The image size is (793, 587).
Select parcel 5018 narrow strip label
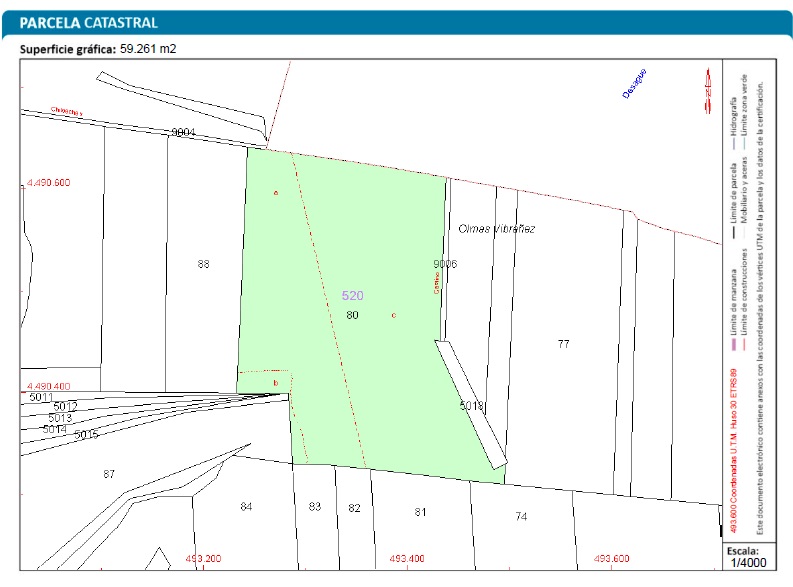(x=471, y=405)
